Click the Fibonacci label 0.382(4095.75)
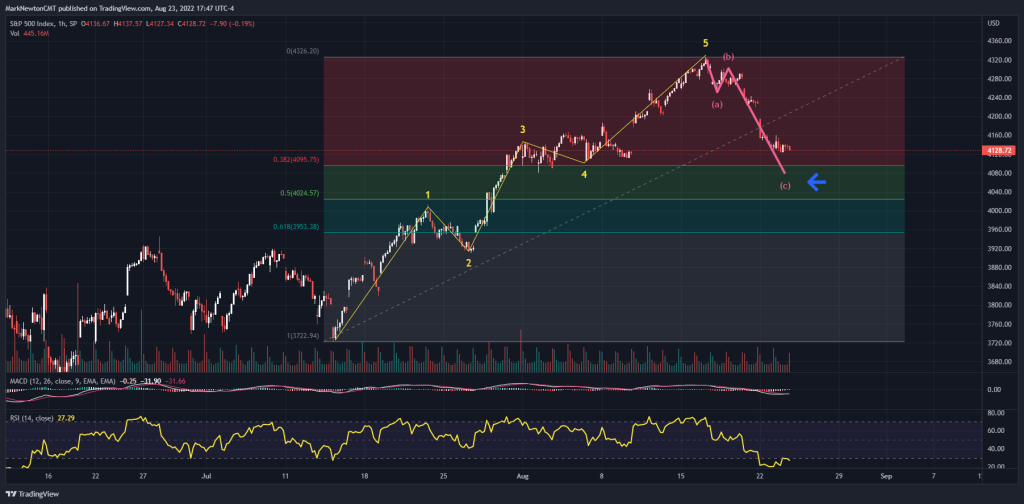This screenshot has height=504, width=1024. [296, 159]
